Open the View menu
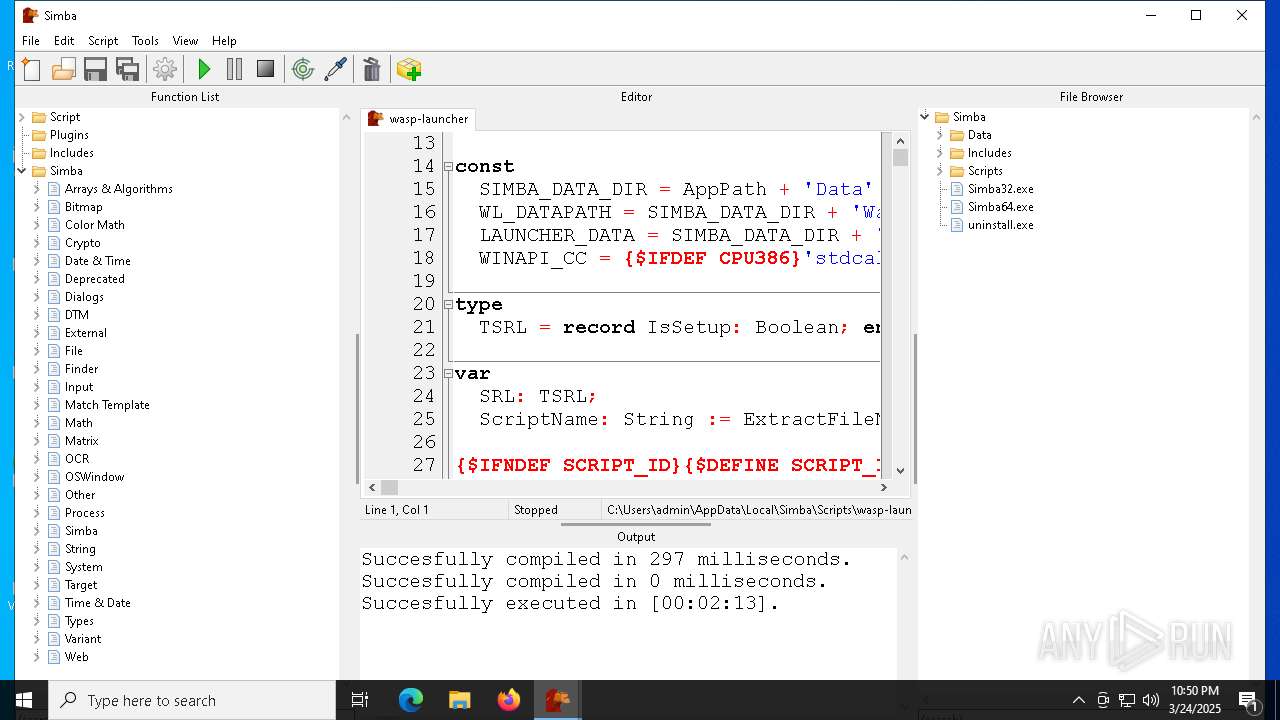1280x720 pixels. [x=185, y=41]
